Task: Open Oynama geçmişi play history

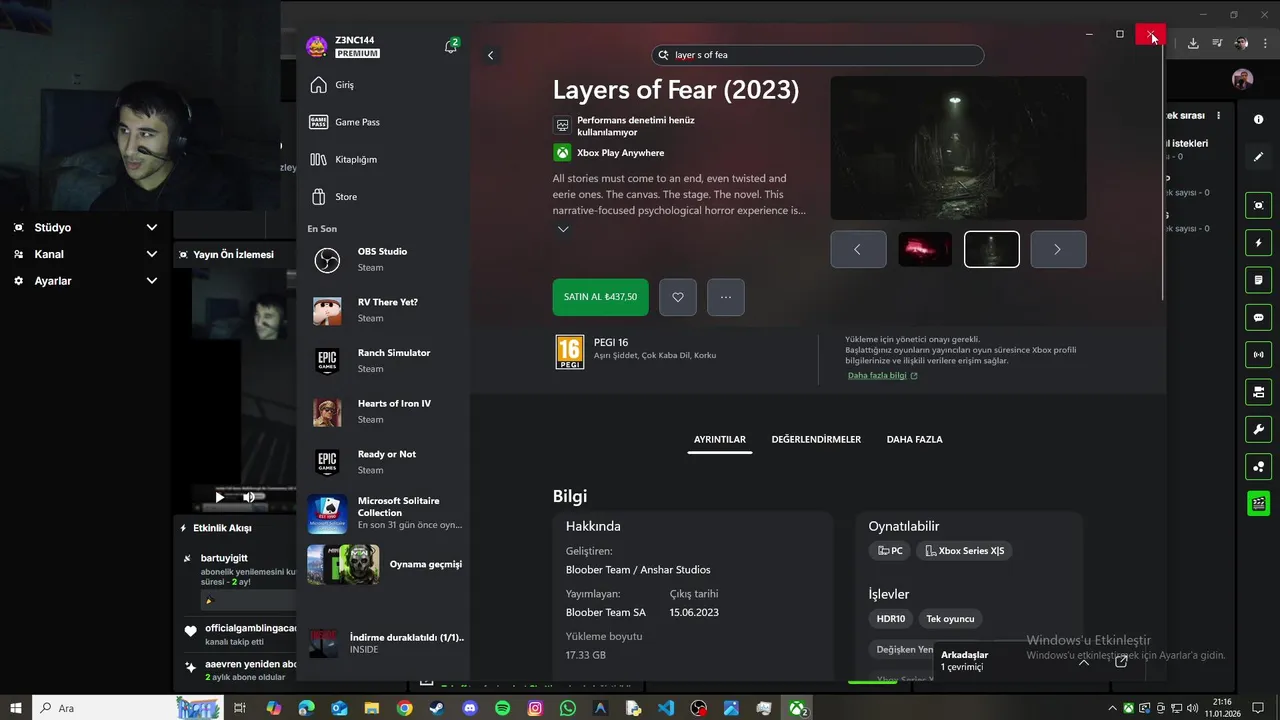Action: (x=383, y=564)
